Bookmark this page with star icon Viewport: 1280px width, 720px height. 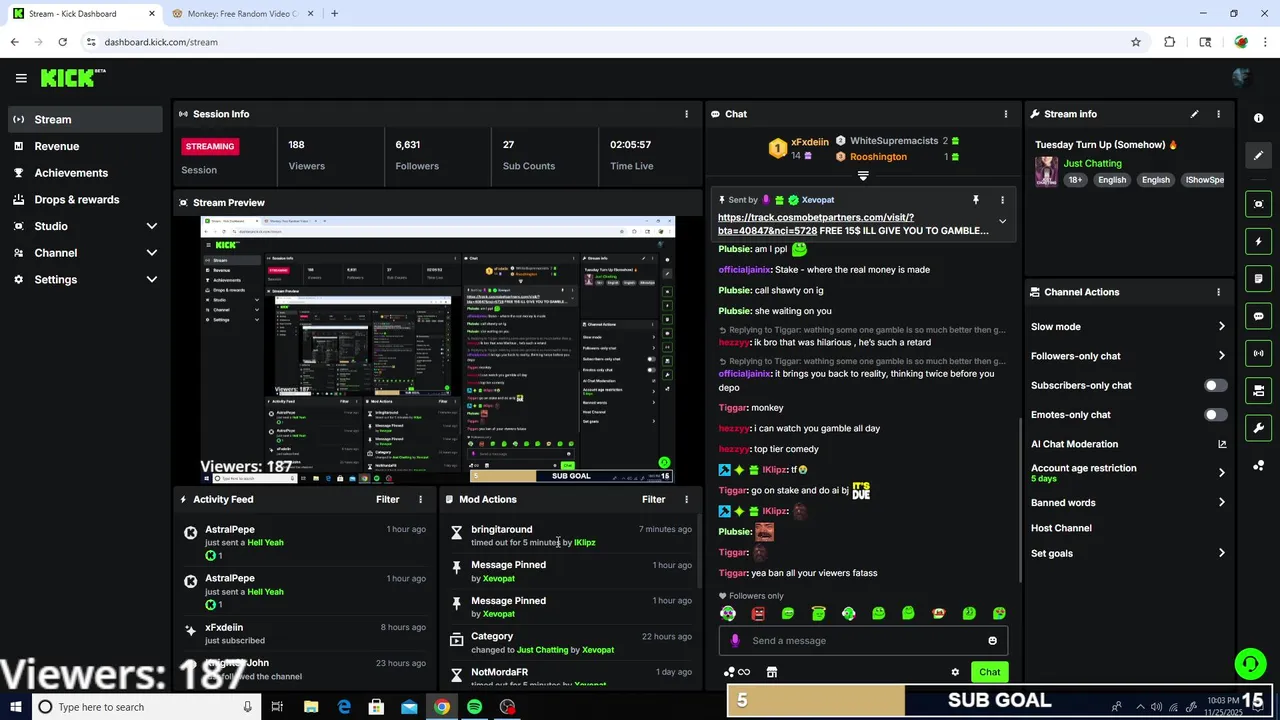point(1136,42)
